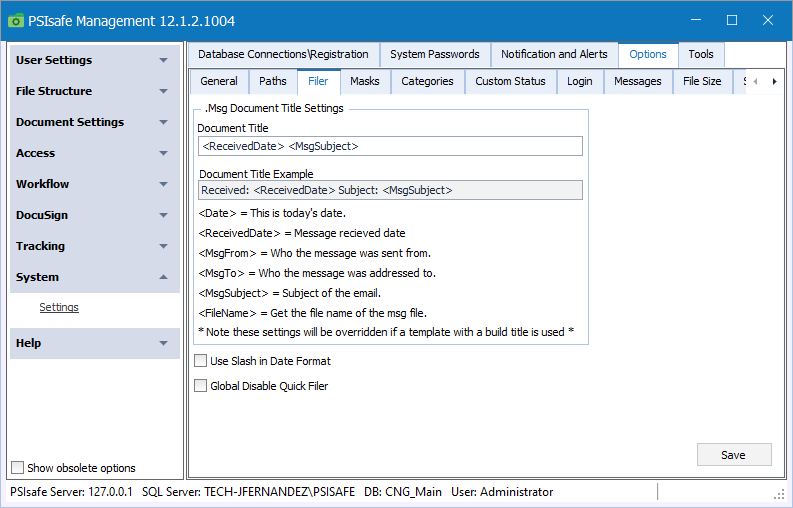This screenshot has height=508, width=793.
Task: Open the System Passwords tab
Action: (x=435, y=54)
